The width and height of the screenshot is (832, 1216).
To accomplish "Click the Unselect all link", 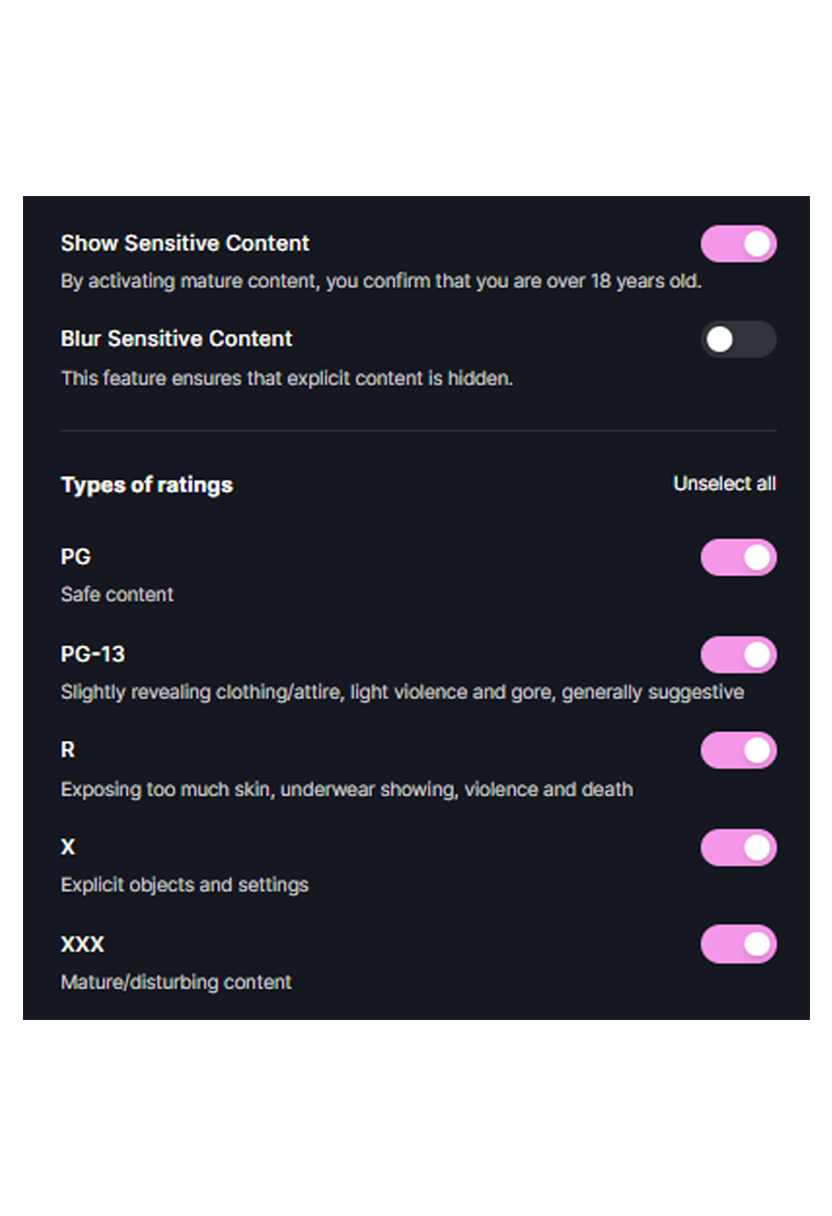I will pyautogui.click(x=724, y=484).
